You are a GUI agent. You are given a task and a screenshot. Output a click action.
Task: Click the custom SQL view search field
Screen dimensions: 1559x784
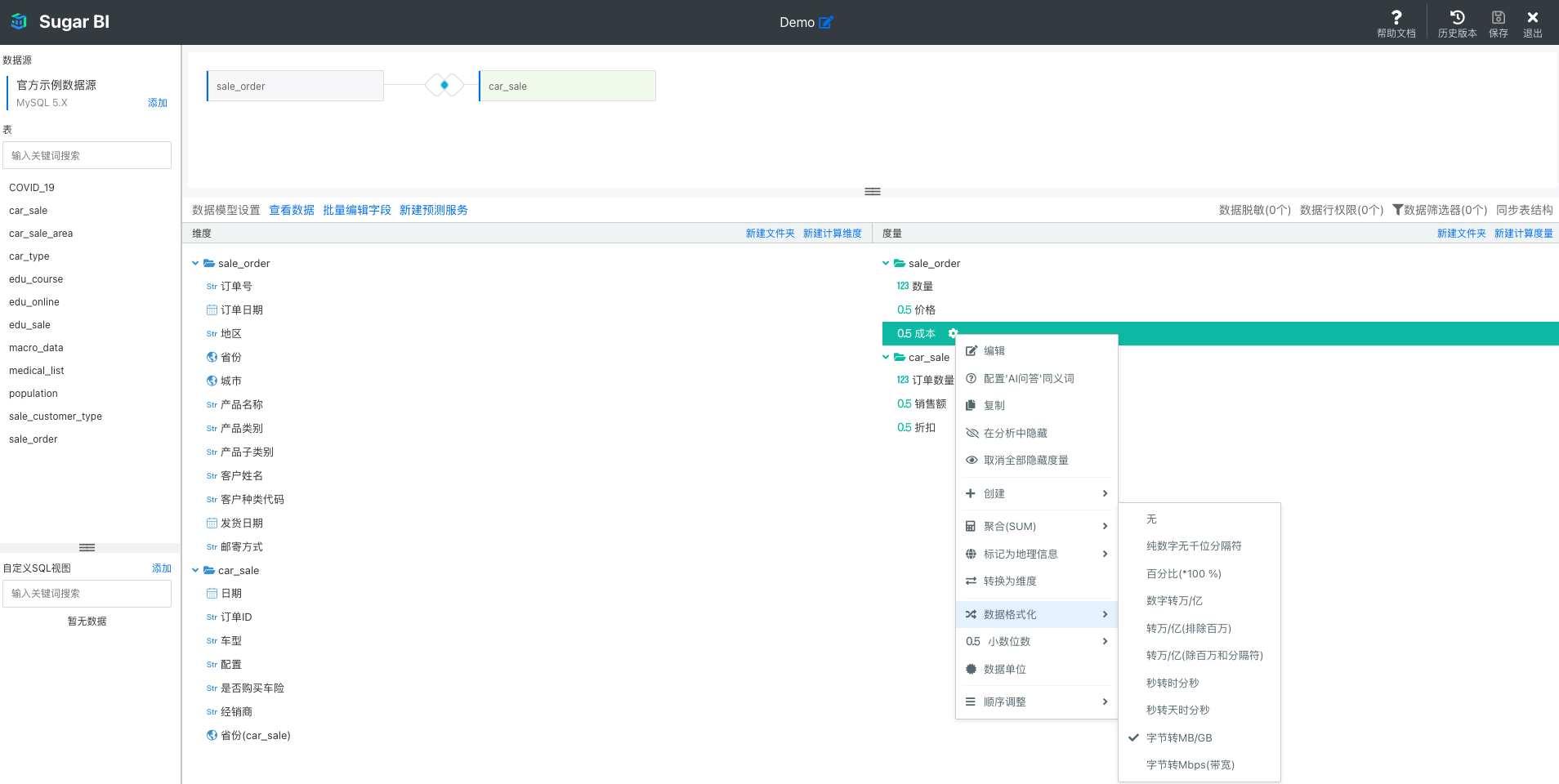pos(87,593)
